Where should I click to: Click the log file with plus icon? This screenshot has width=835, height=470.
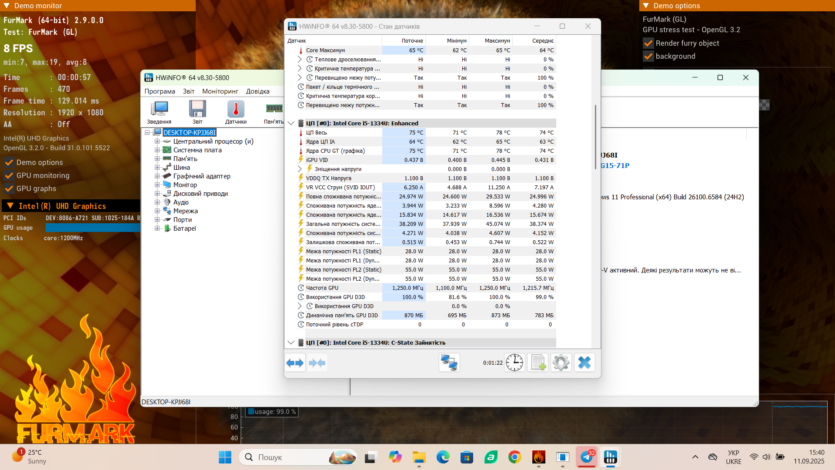538,363
